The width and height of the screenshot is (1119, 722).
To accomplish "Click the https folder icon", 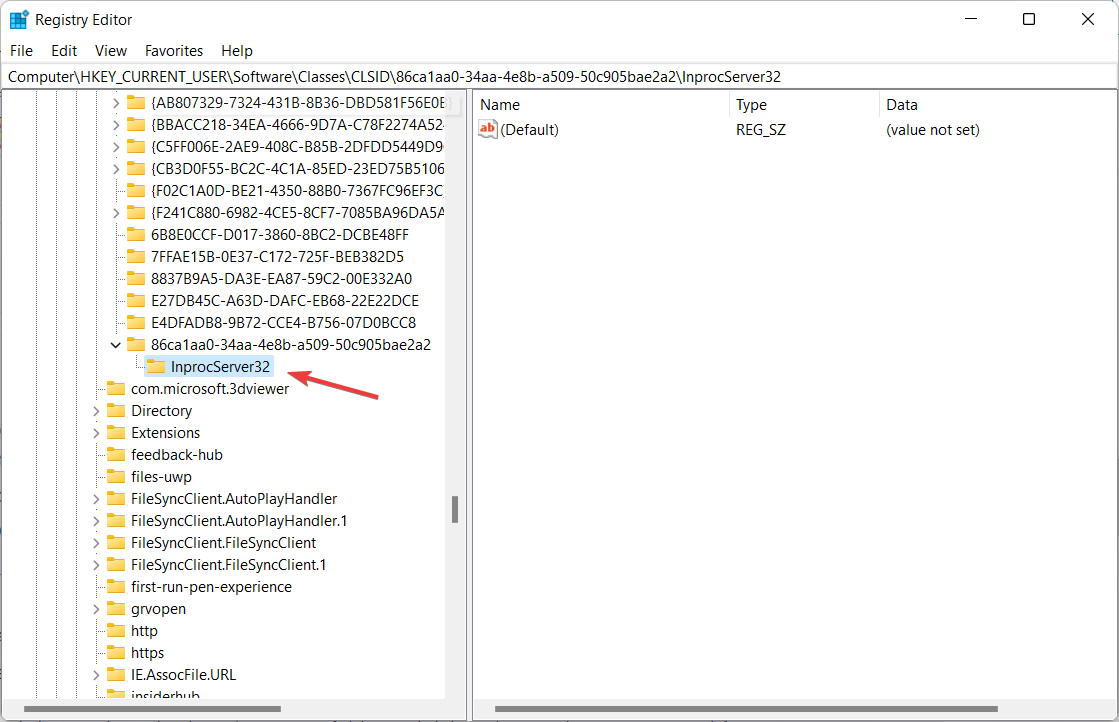I will (x=116, y=653).
